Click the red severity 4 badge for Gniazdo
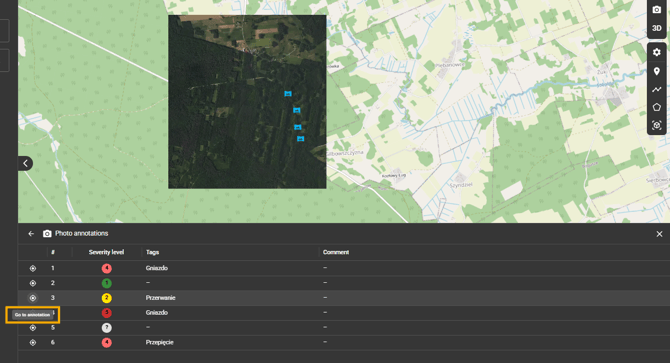Screen dimensions: 670x363 [106, 268]
